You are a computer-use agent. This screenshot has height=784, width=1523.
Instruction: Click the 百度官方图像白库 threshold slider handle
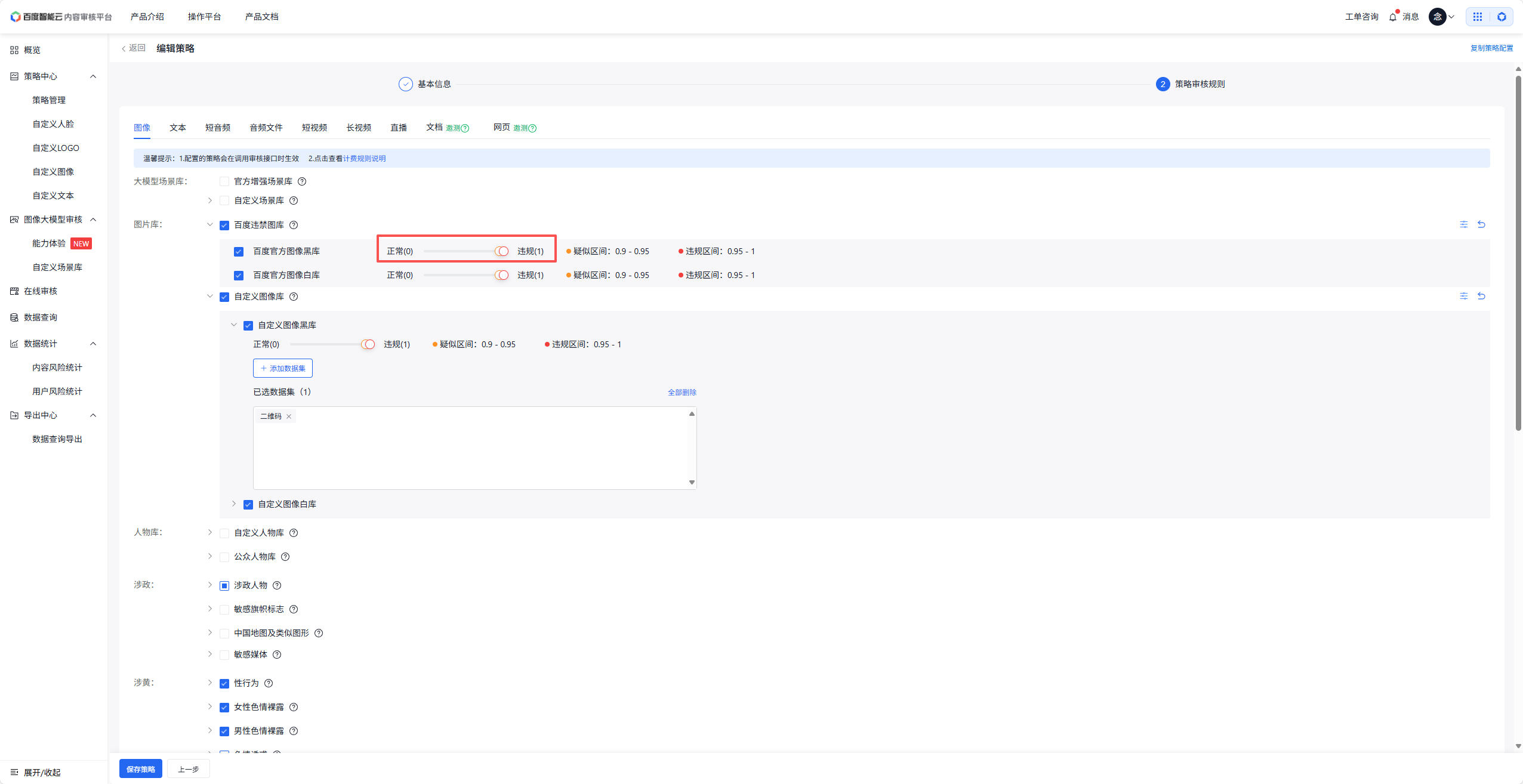[x=503, y=275]
